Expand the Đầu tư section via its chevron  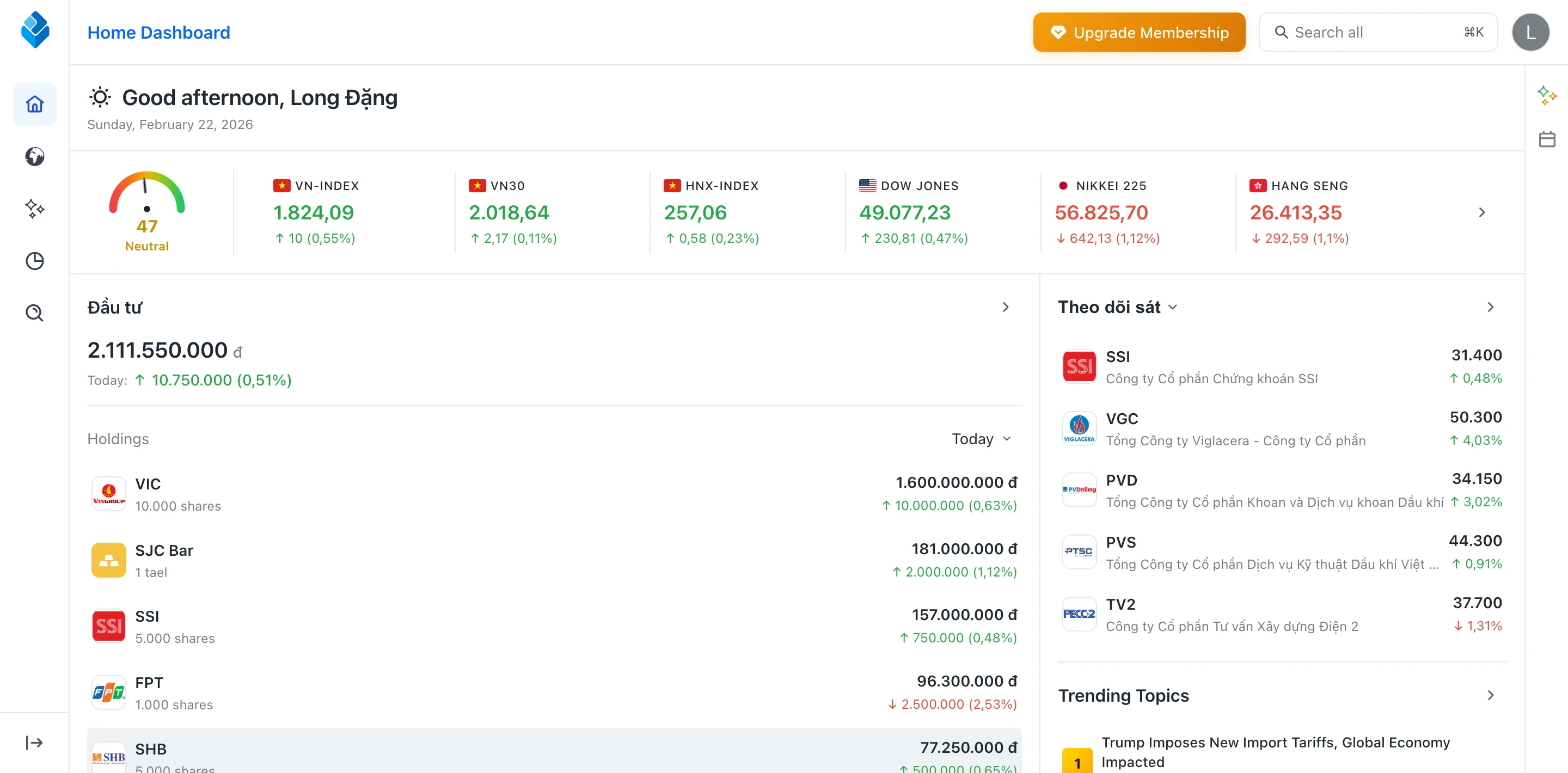coord(1006,308)
